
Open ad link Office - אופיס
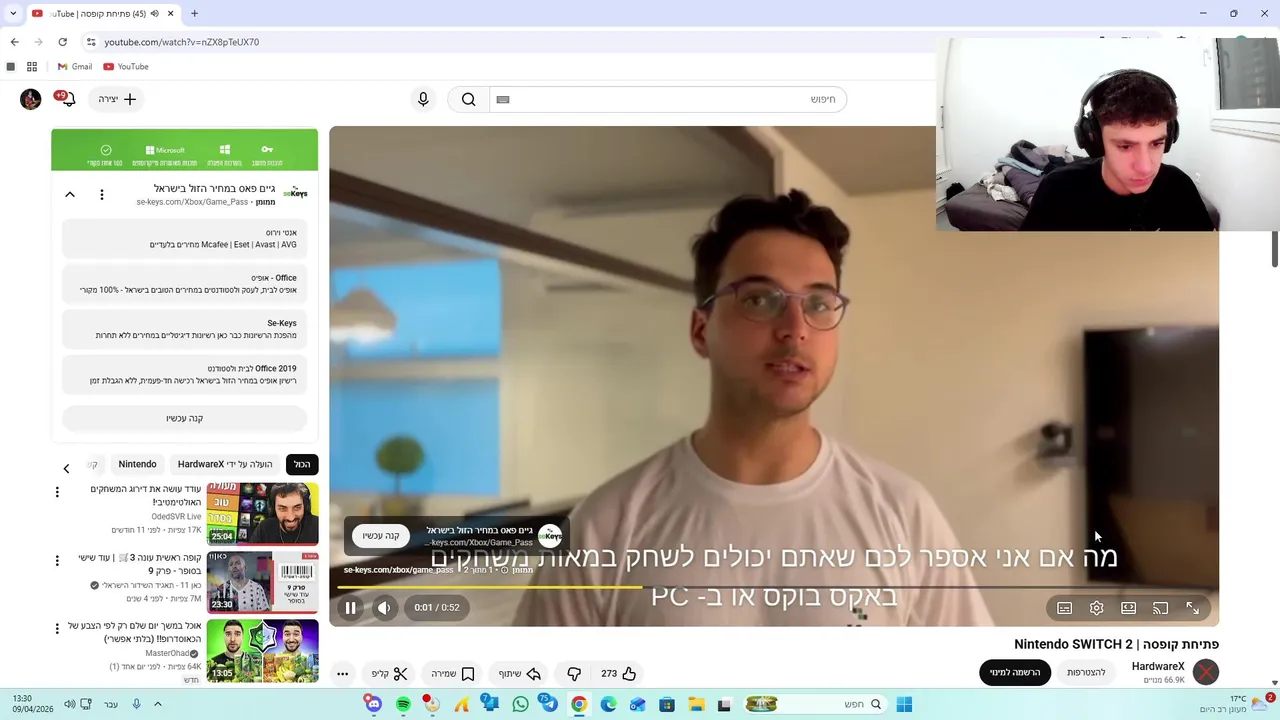click(184, 283)
